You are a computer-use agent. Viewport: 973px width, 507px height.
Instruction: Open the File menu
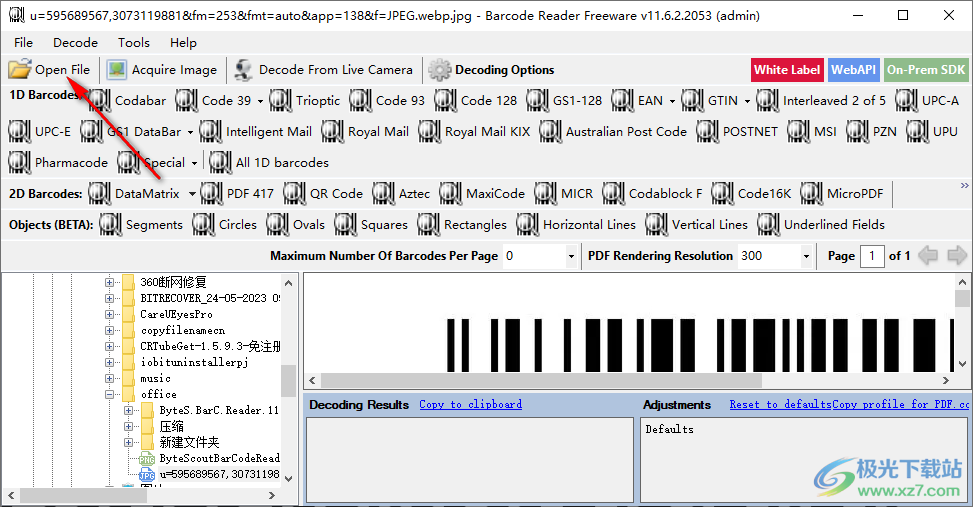(24, 43)
